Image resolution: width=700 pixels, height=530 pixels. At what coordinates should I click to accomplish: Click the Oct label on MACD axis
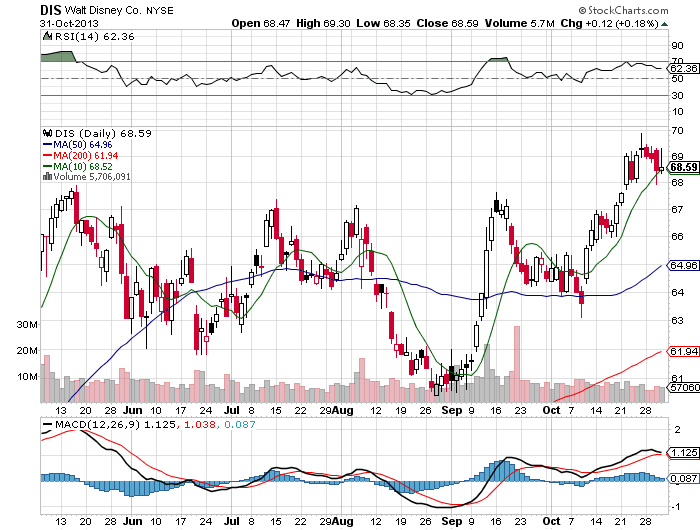coord(551,521)
